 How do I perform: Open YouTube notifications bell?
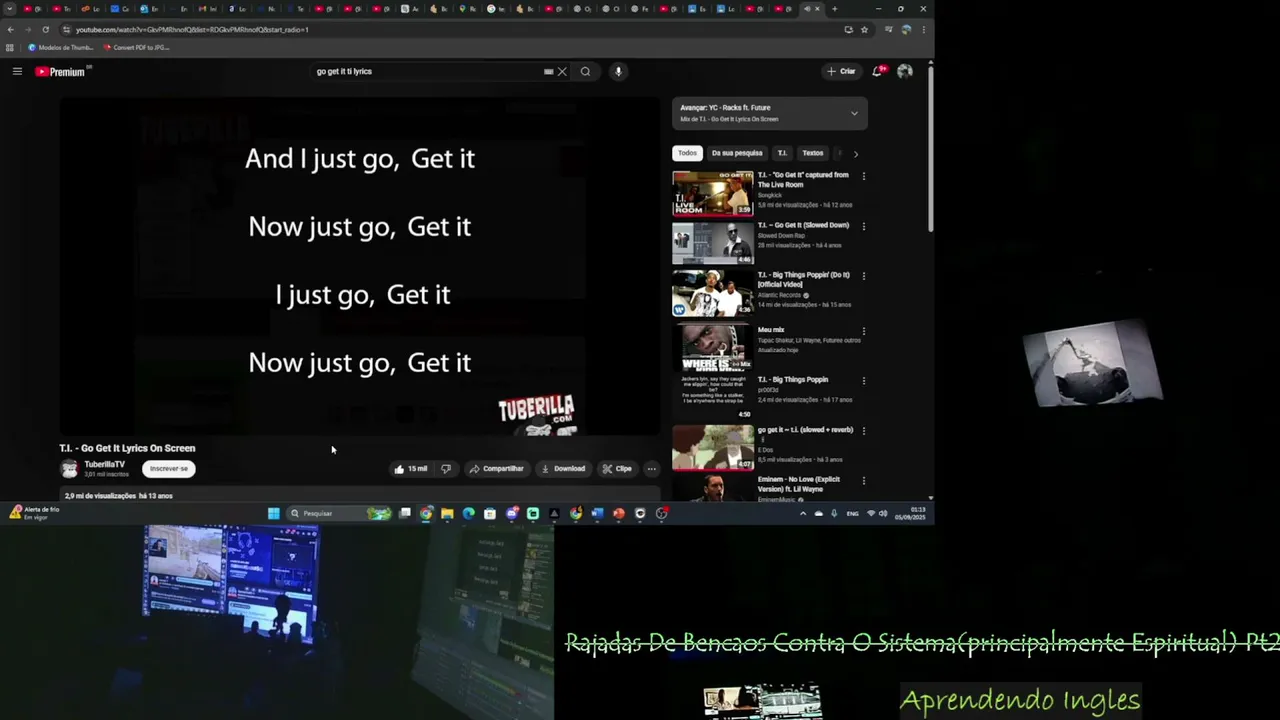point(877,71)
